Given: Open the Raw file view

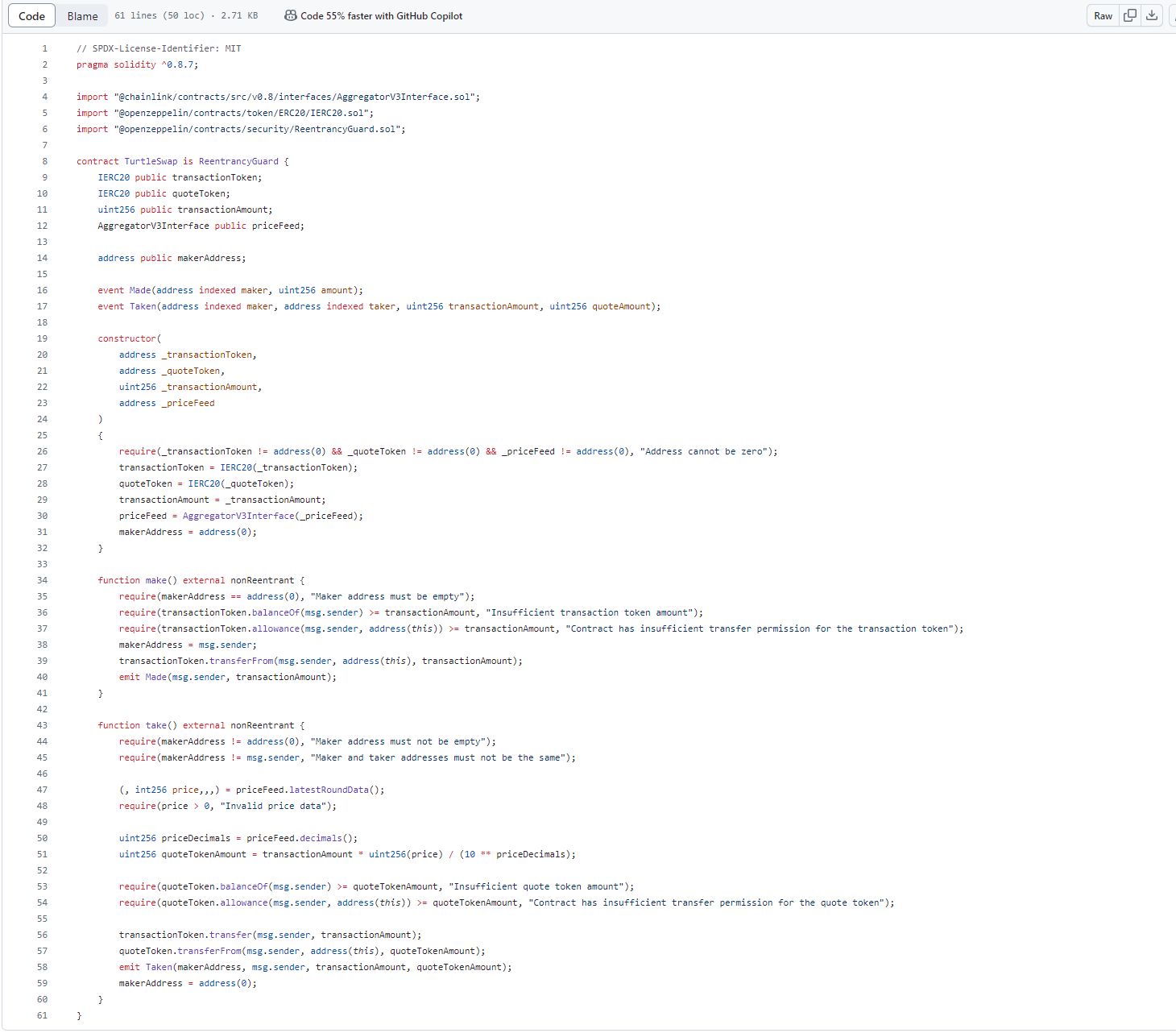Looking at the screenshot, I should click(1103, 16).
